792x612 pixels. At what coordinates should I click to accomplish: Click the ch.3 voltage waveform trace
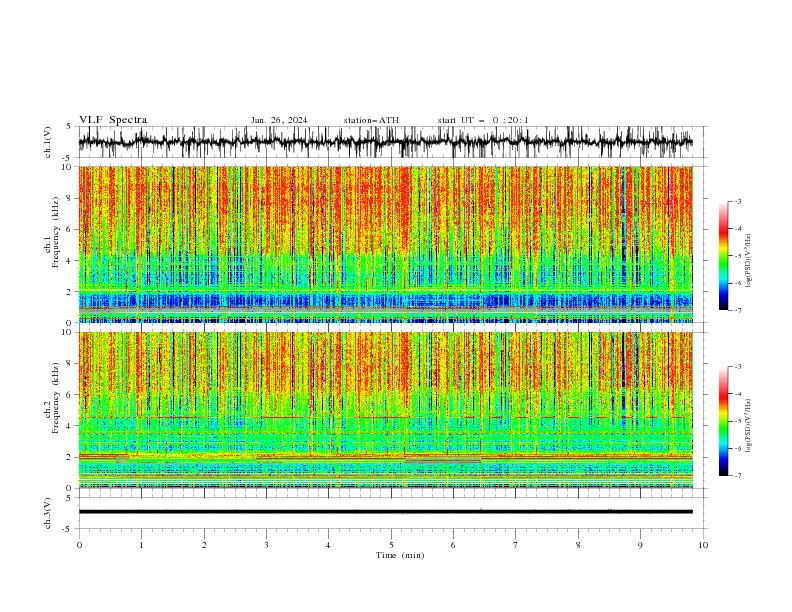pos(386,512)
